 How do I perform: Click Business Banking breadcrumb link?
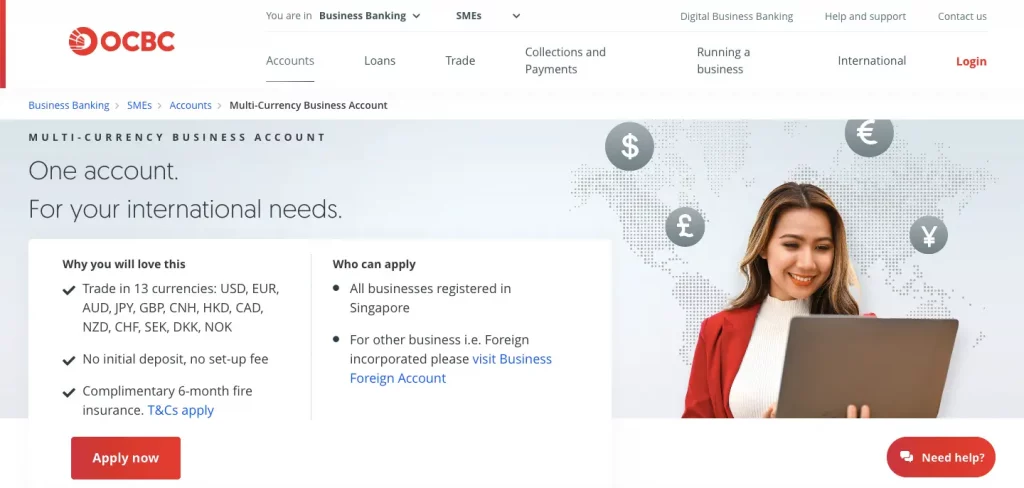click(x=69, y=105)
